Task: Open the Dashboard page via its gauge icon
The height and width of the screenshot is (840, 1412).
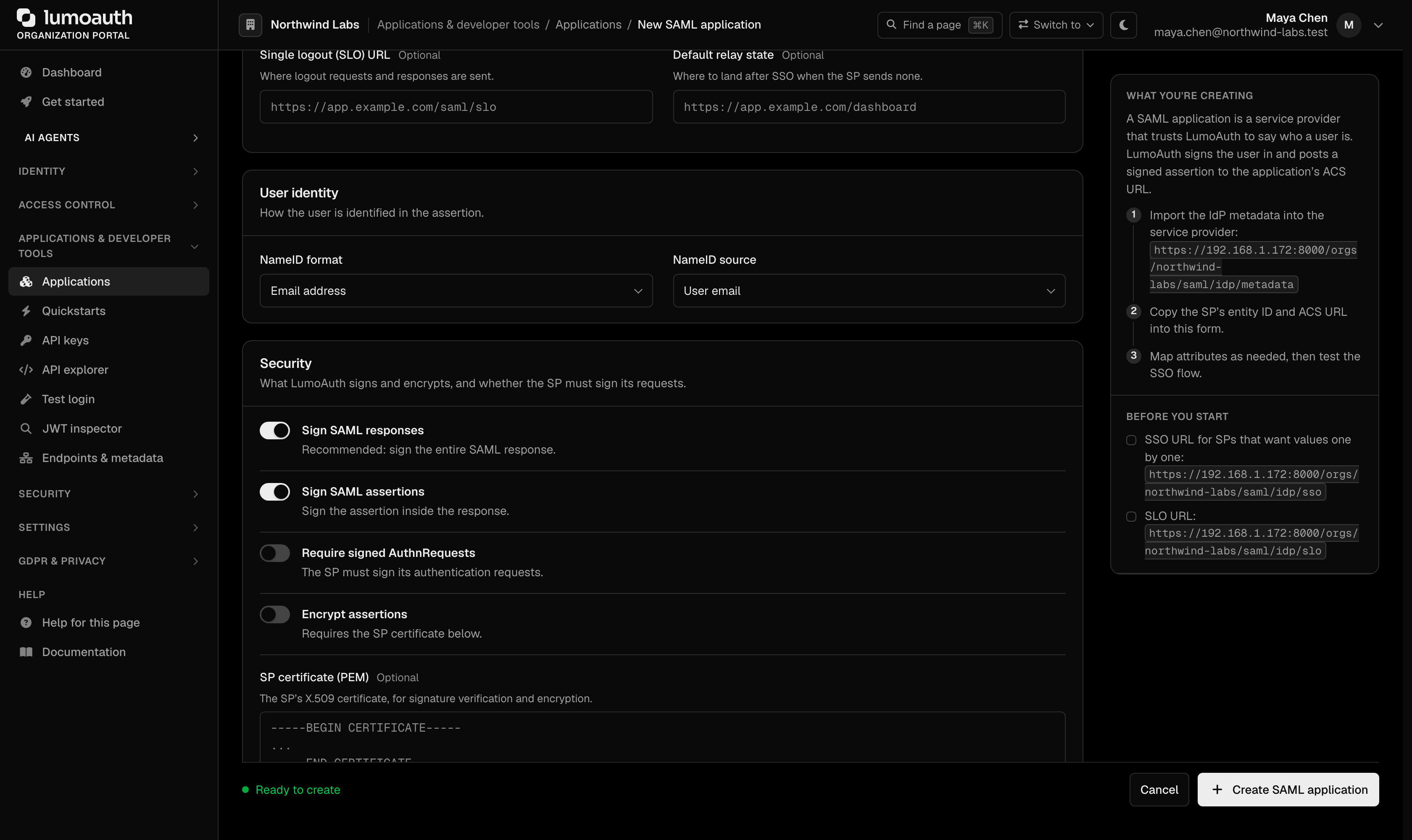Action: point(26,73)
